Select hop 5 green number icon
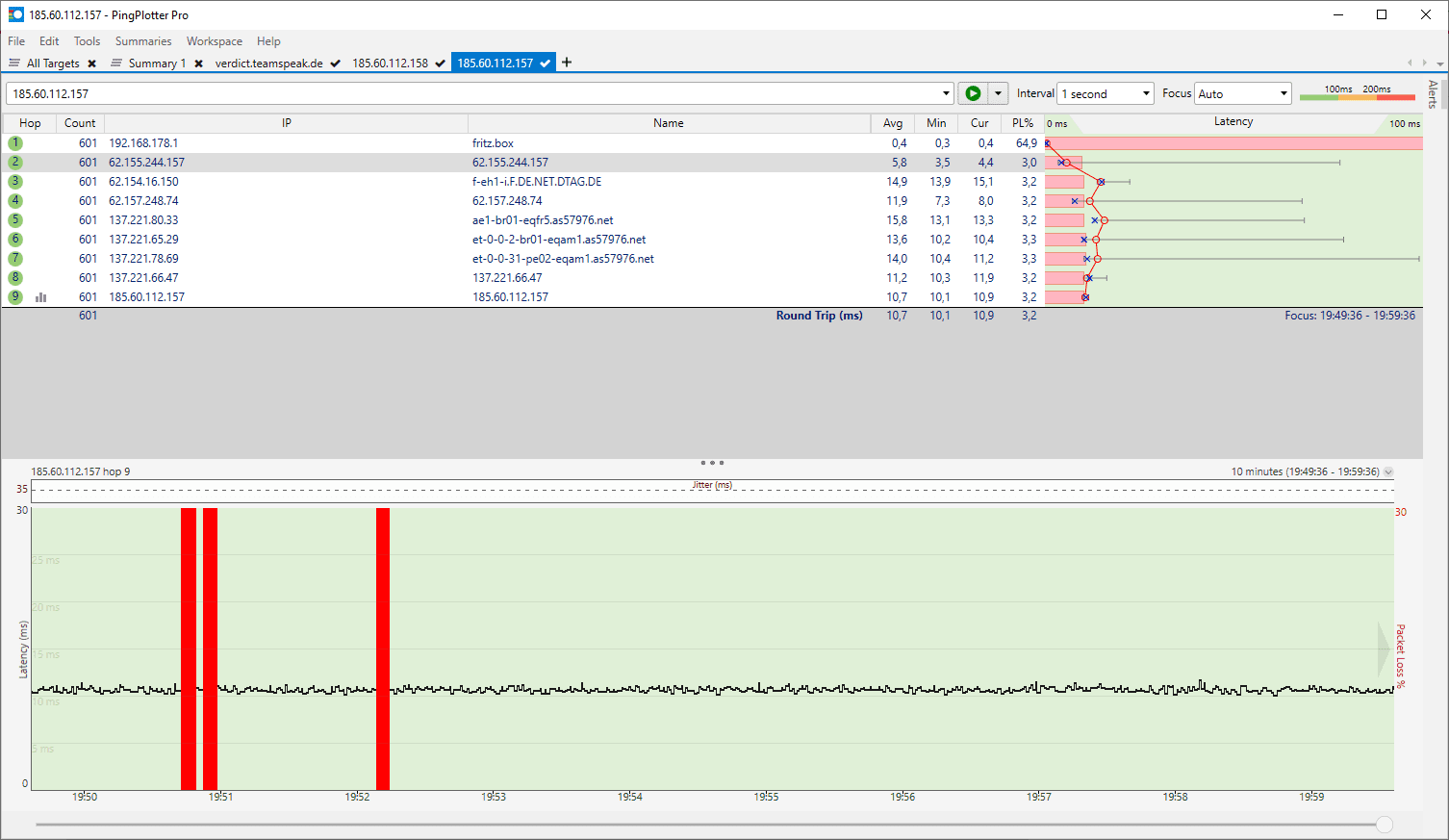 point(15,219)
